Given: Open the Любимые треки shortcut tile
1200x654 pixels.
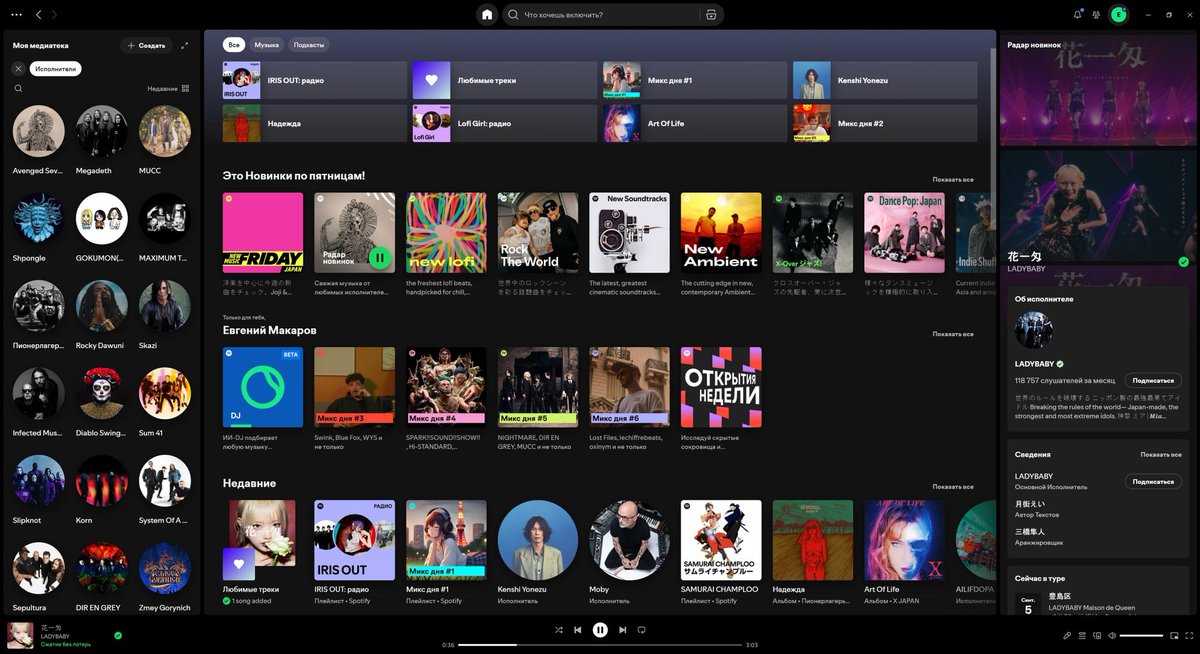Looking at the screenshot, I should click(505, 80).
